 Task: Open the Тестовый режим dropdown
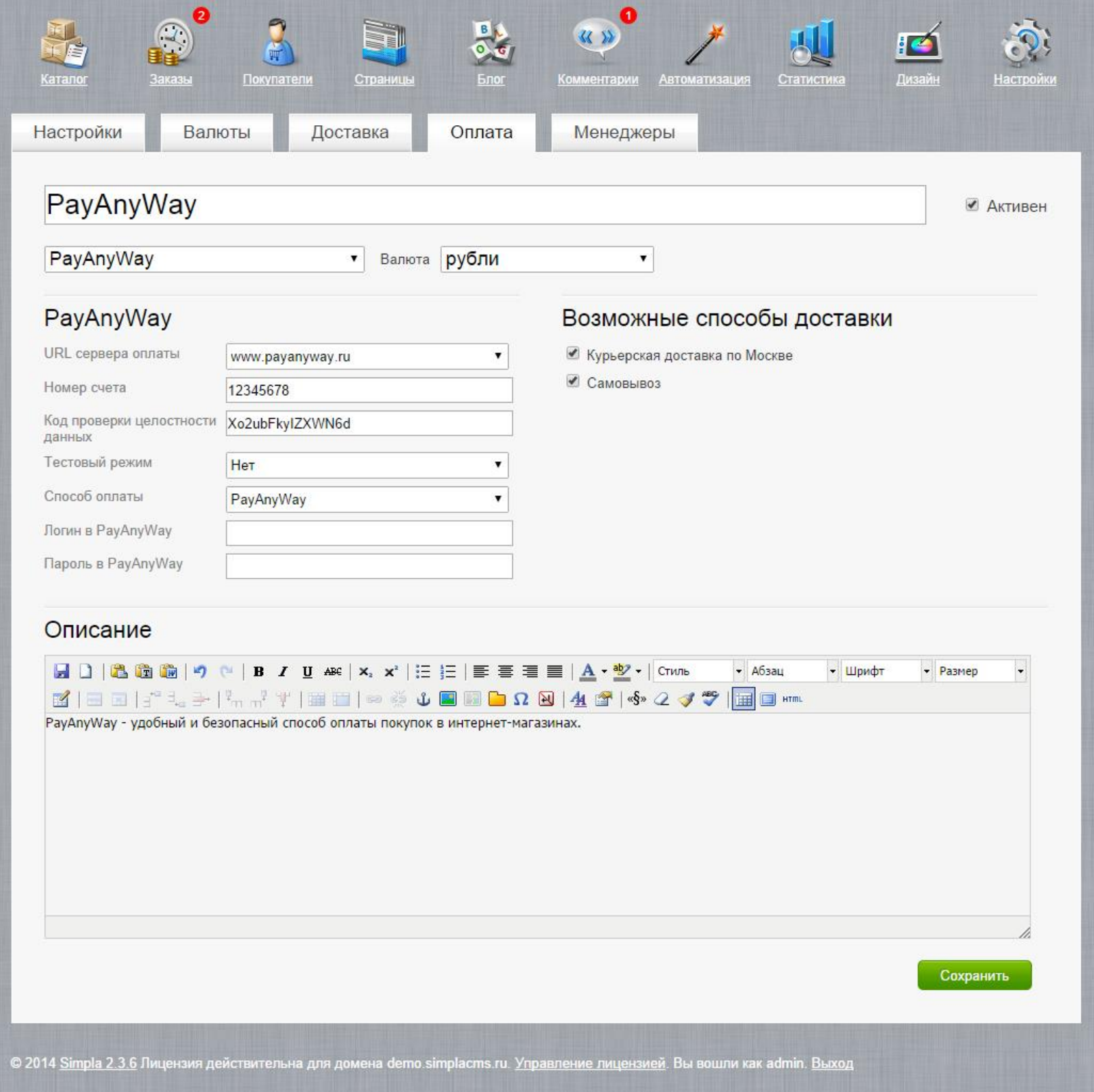point(367,465)
